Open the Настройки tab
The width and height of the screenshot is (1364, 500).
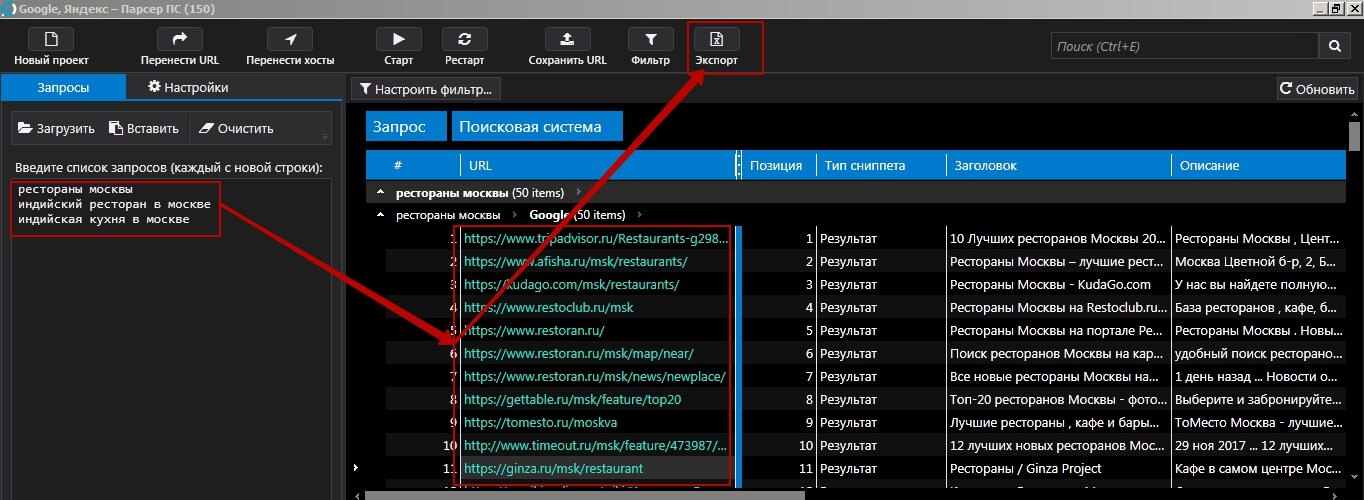pos(188,87)
